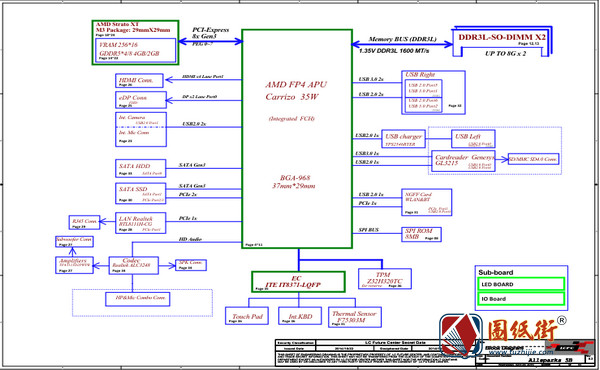Select the Int.KBD block
Screen dimensions: 600x370
click(x=300, y=316)
